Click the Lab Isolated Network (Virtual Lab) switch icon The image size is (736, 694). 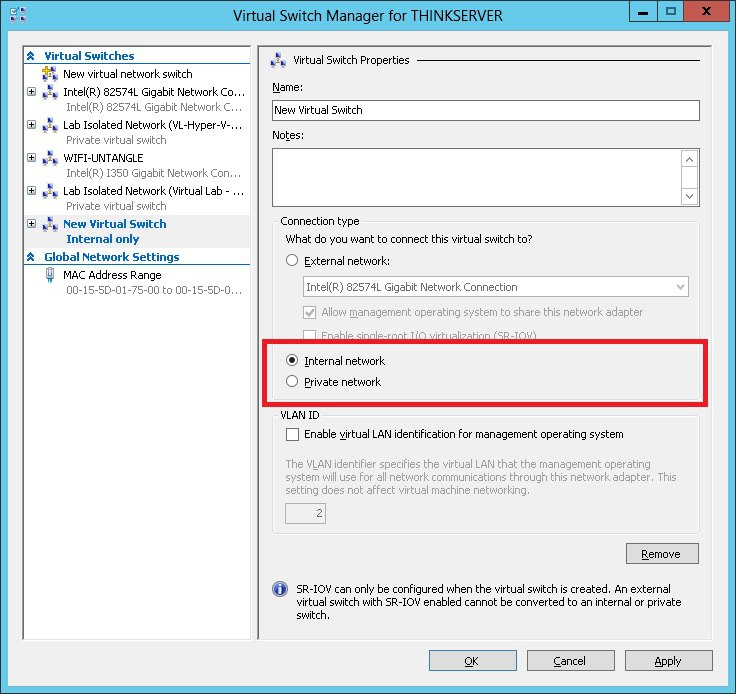point(50,191)
